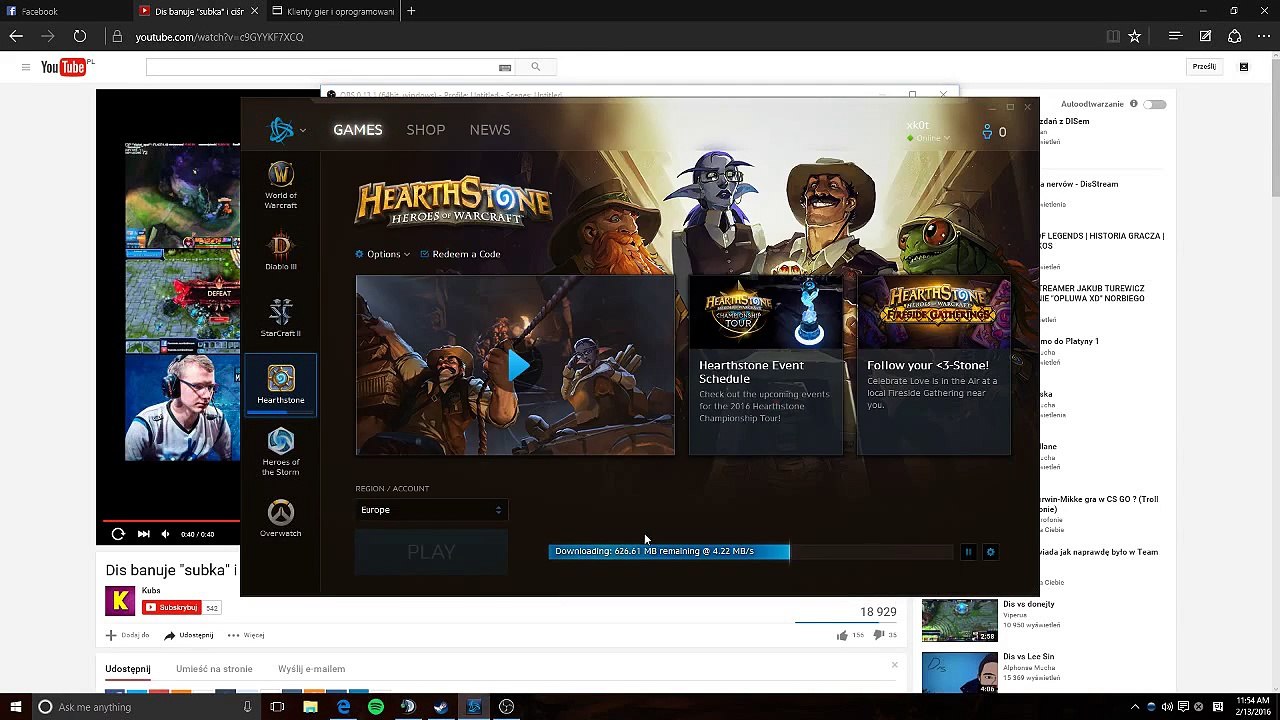Click the download progress bar
The width and height of the screenshot is (1280, 720).
[x=750, y=551]
